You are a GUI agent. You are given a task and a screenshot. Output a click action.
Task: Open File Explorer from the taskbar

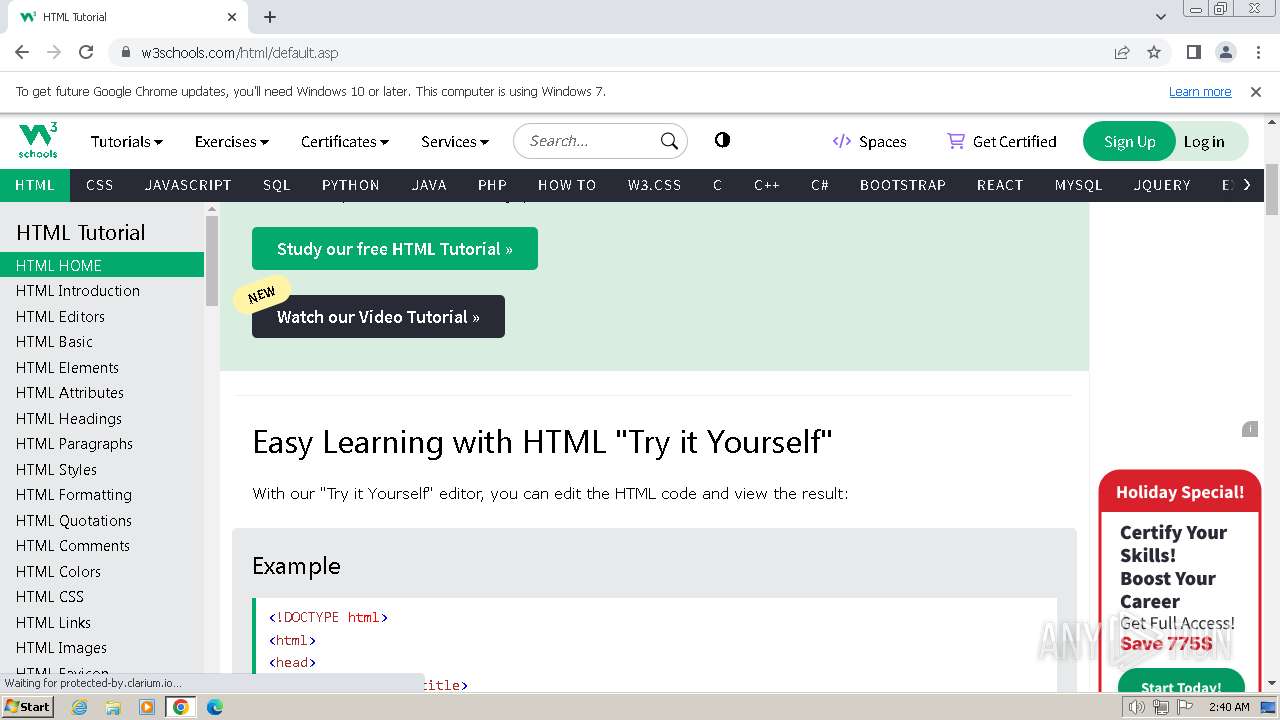[x=113, y=707]
